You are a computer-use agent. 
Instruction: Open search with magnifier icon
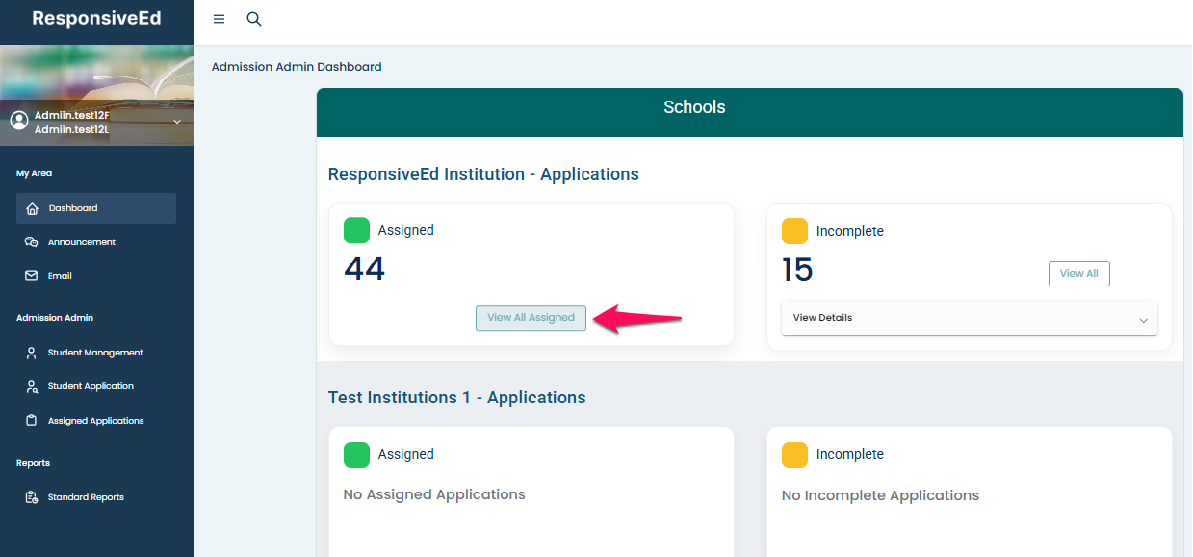[254, 19]
